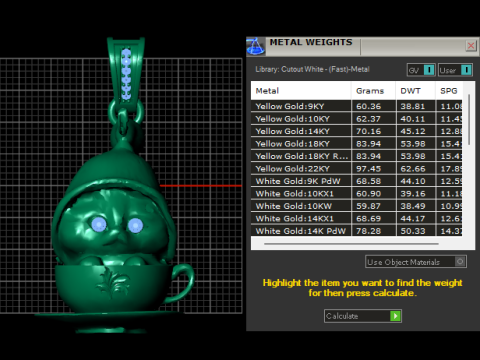Toggle the User library switch

click(455, 70)
